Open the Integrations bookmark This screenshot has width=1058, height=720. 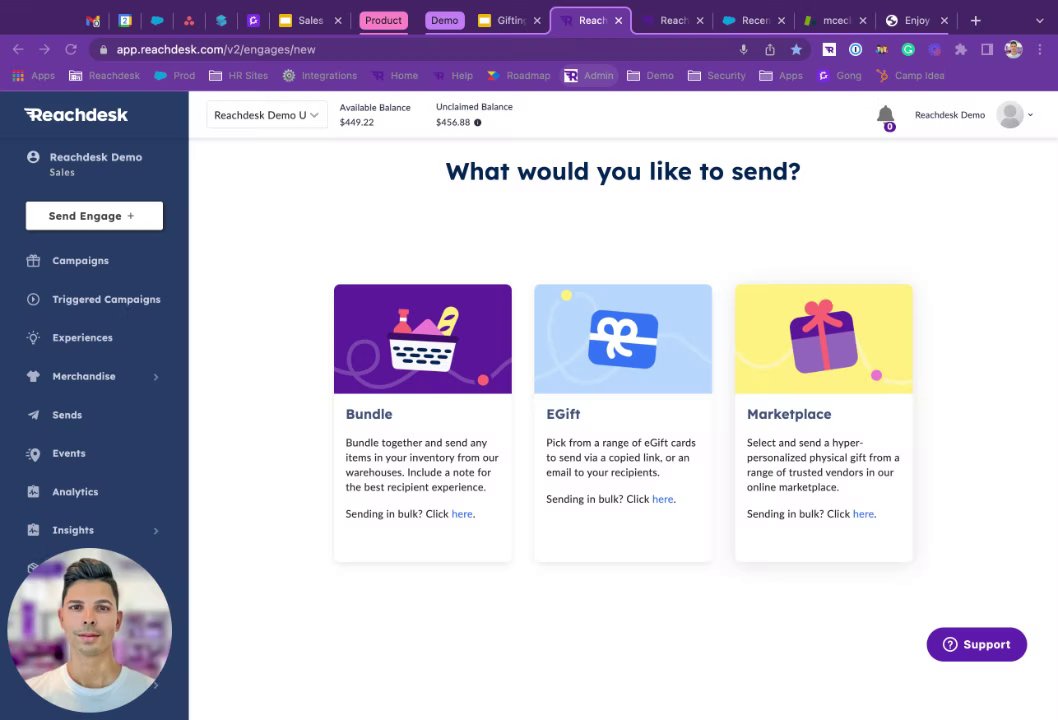coord(320,76)
